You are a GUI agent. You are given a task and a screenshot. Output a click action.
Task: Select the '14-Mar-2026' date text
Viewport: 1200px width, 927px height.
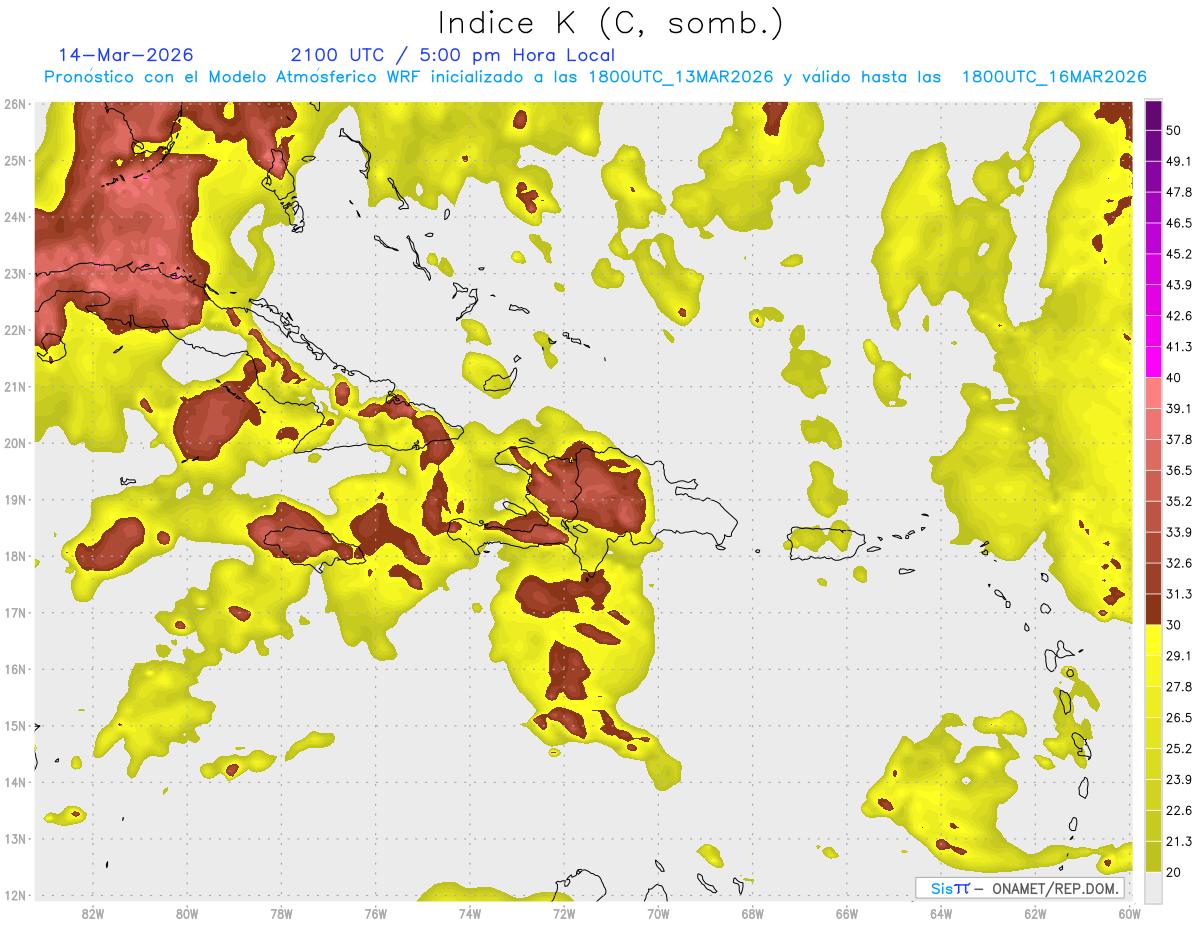click(126, 55)
